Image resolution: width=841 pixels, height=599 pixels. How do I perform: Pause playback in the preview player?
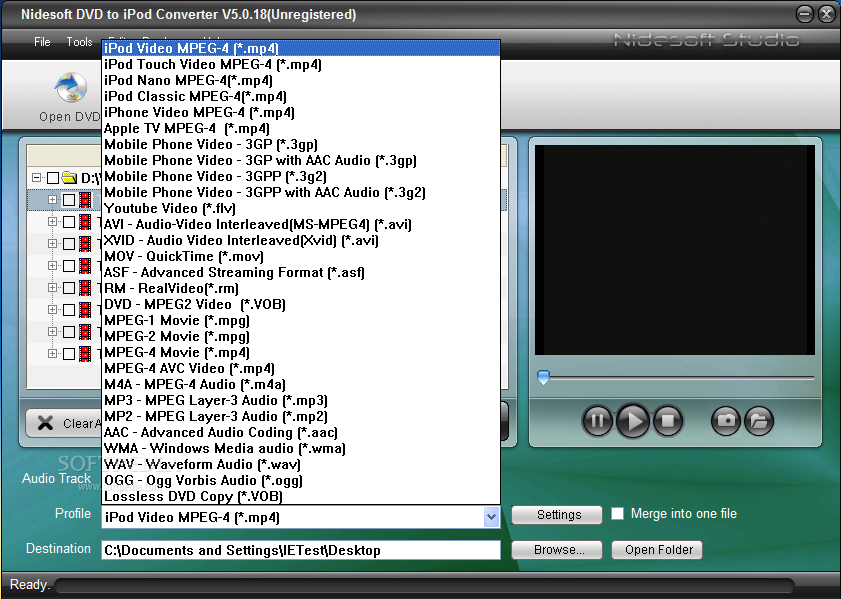point(597,420)
